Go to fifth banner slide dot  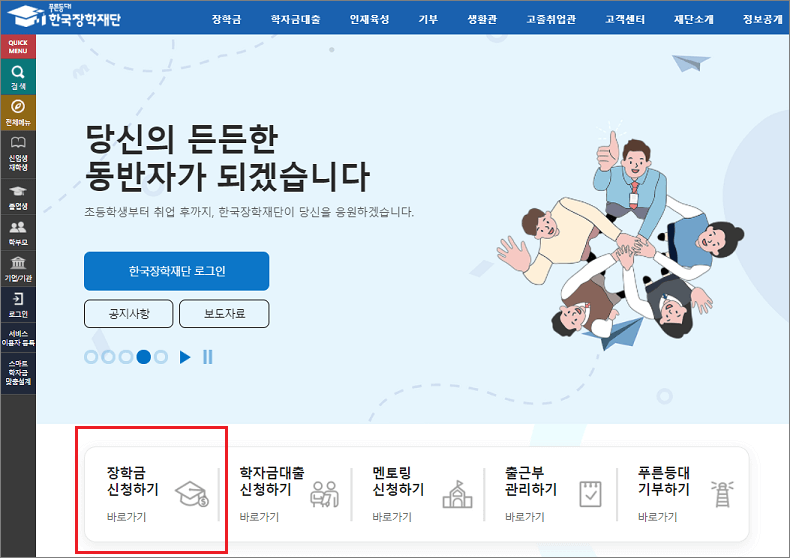point(161,357)
